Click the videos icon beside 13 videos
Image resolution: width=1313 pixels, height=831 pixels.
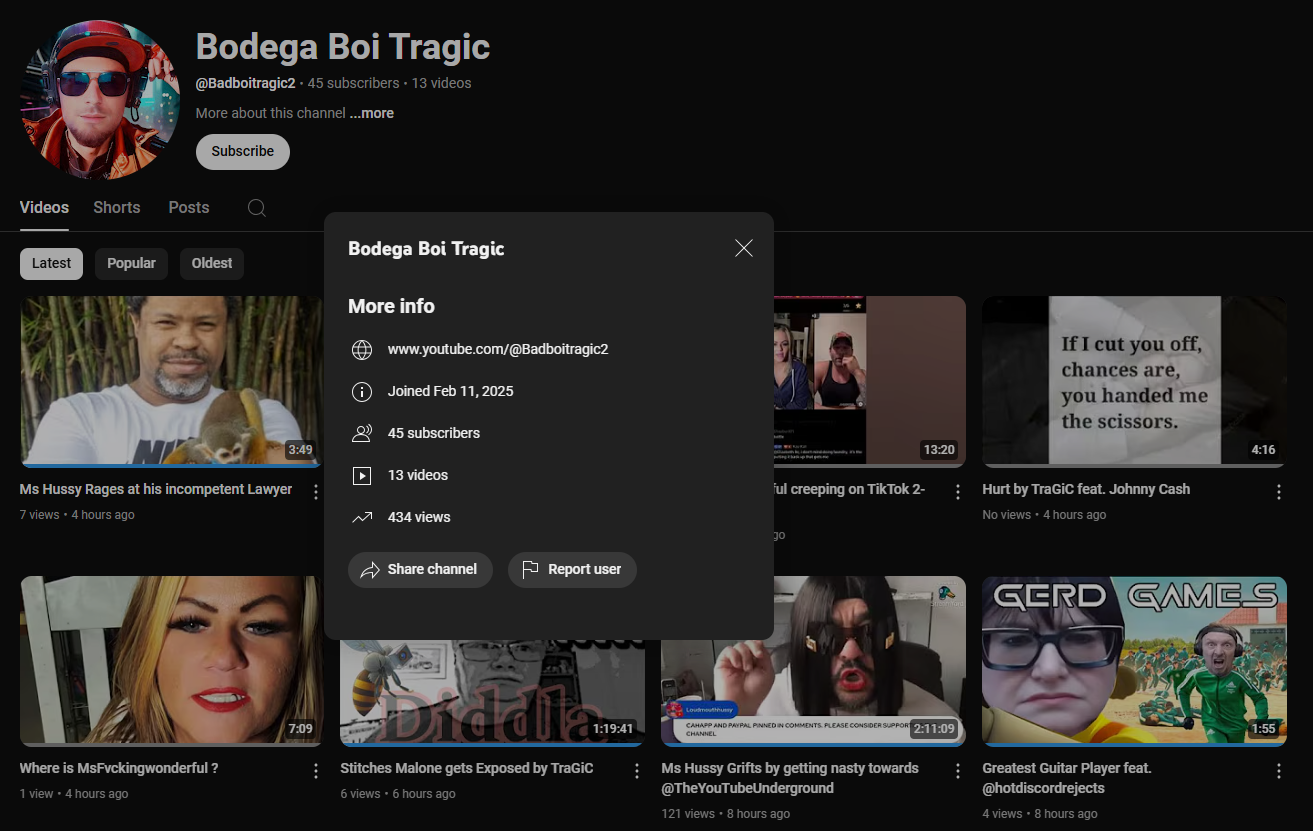pos(362,475)
